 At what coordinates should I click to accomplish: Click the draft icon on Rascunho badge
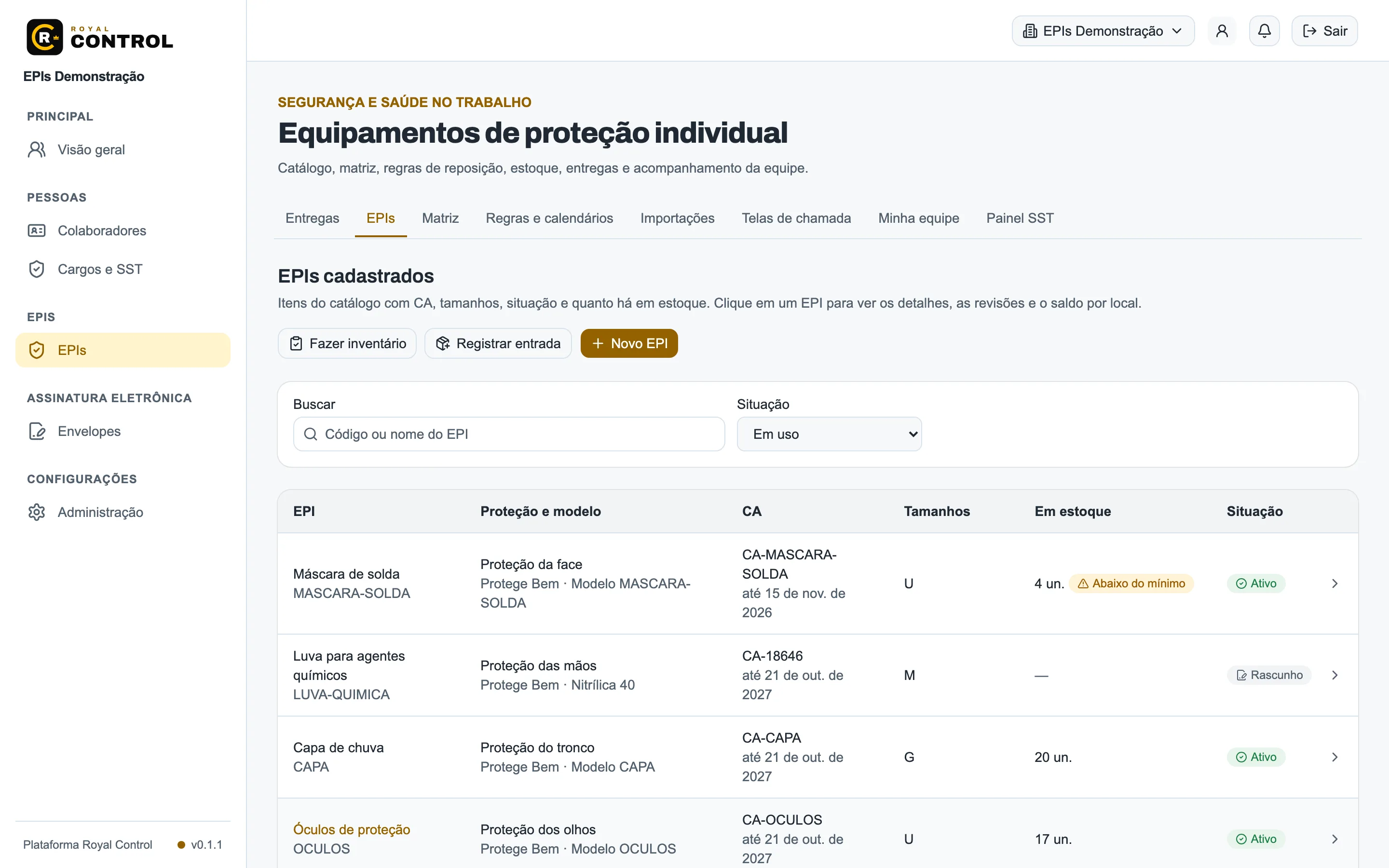pos(1241,675)
